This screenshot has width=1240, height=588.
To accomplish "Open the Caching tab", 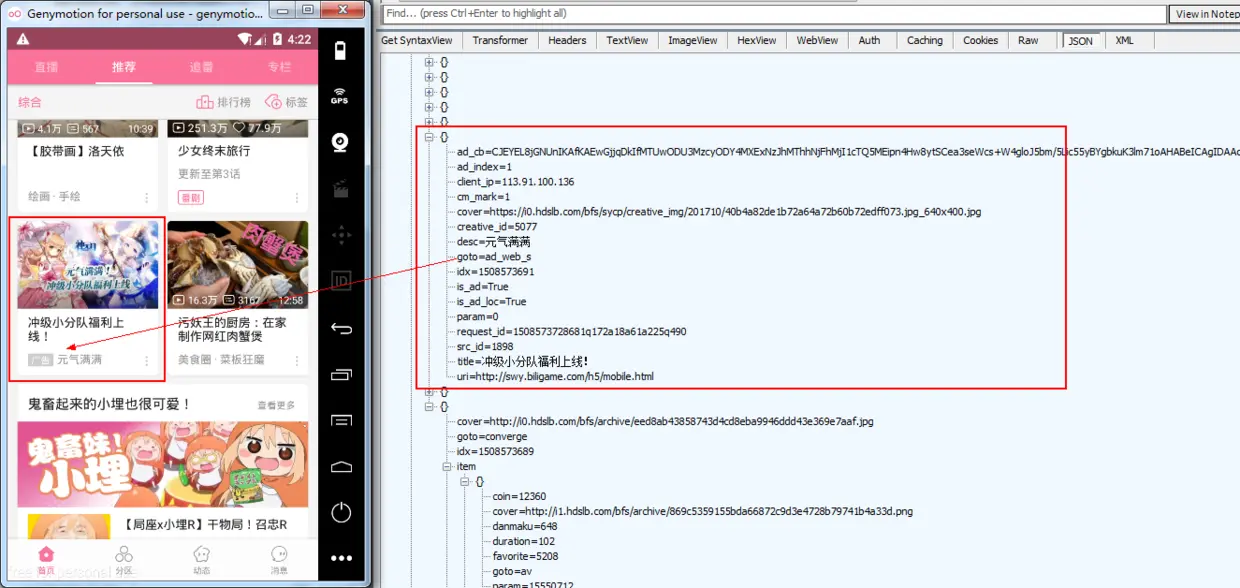I will pyautogui.click(x=925, y=41).
